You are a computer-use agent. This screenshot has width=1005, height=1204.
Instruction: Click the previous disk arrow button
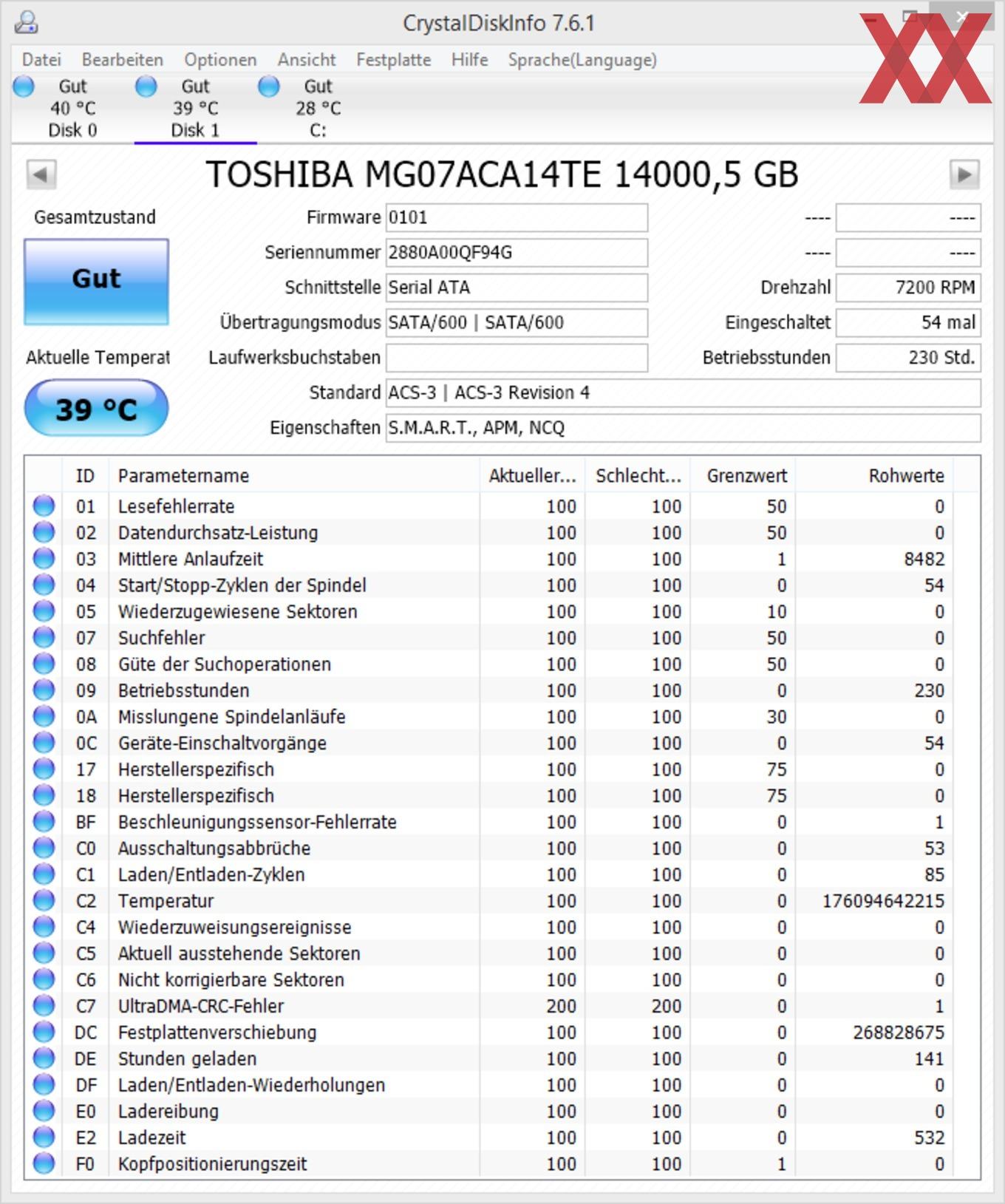point(41,175)
